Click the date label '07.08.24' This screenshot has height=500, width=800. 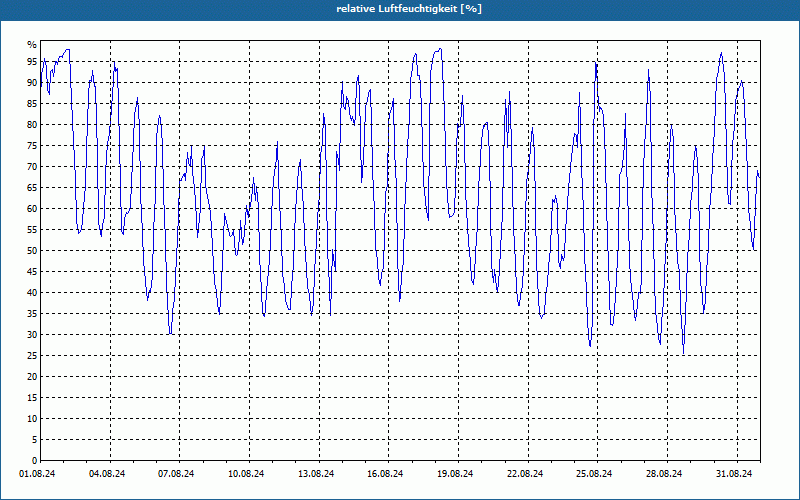[x=177, y=474]
